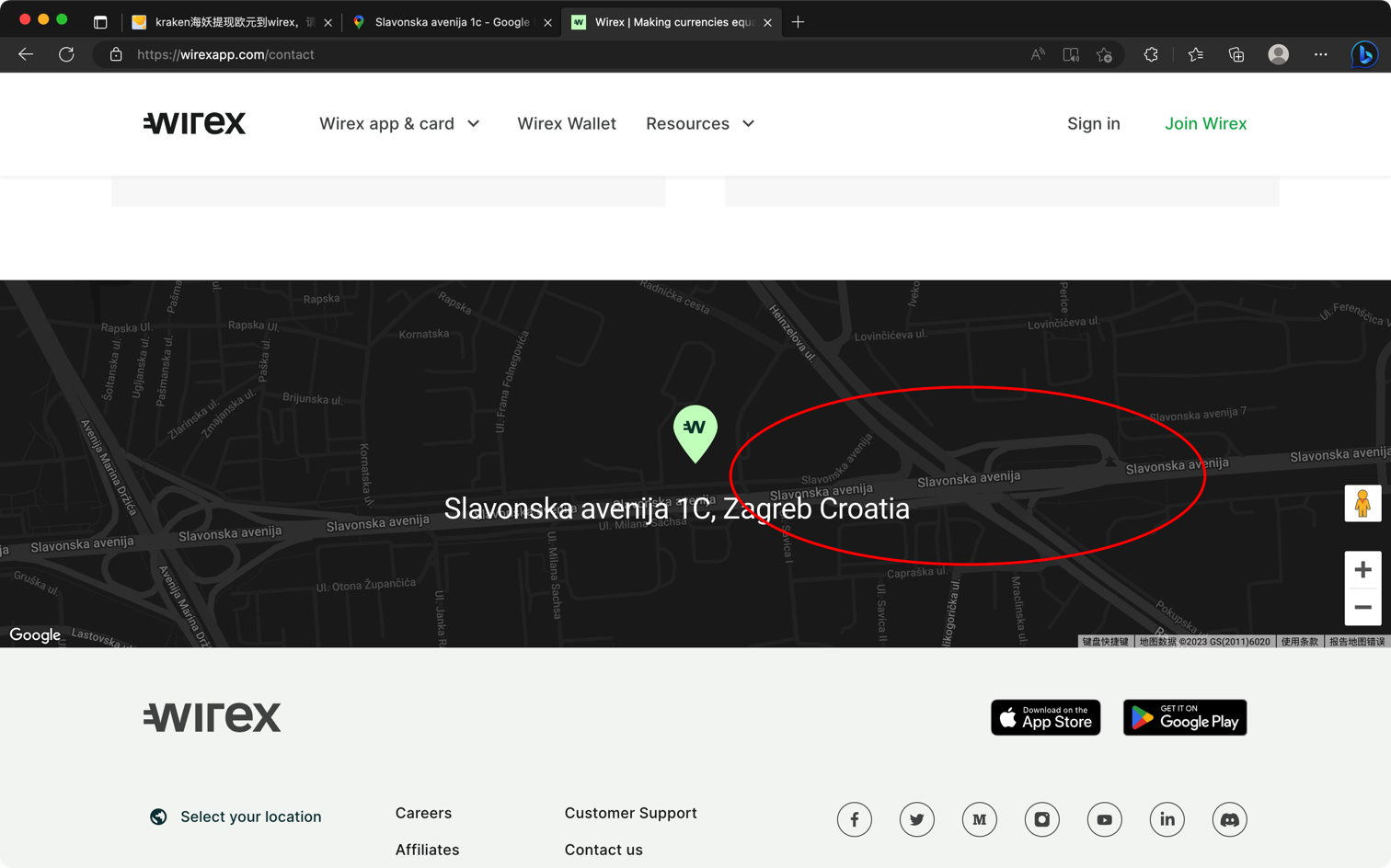Viewport: 1391px width, 868px height.
Task: Go back with the browser back arrow
Action: [x=26, y=54]
